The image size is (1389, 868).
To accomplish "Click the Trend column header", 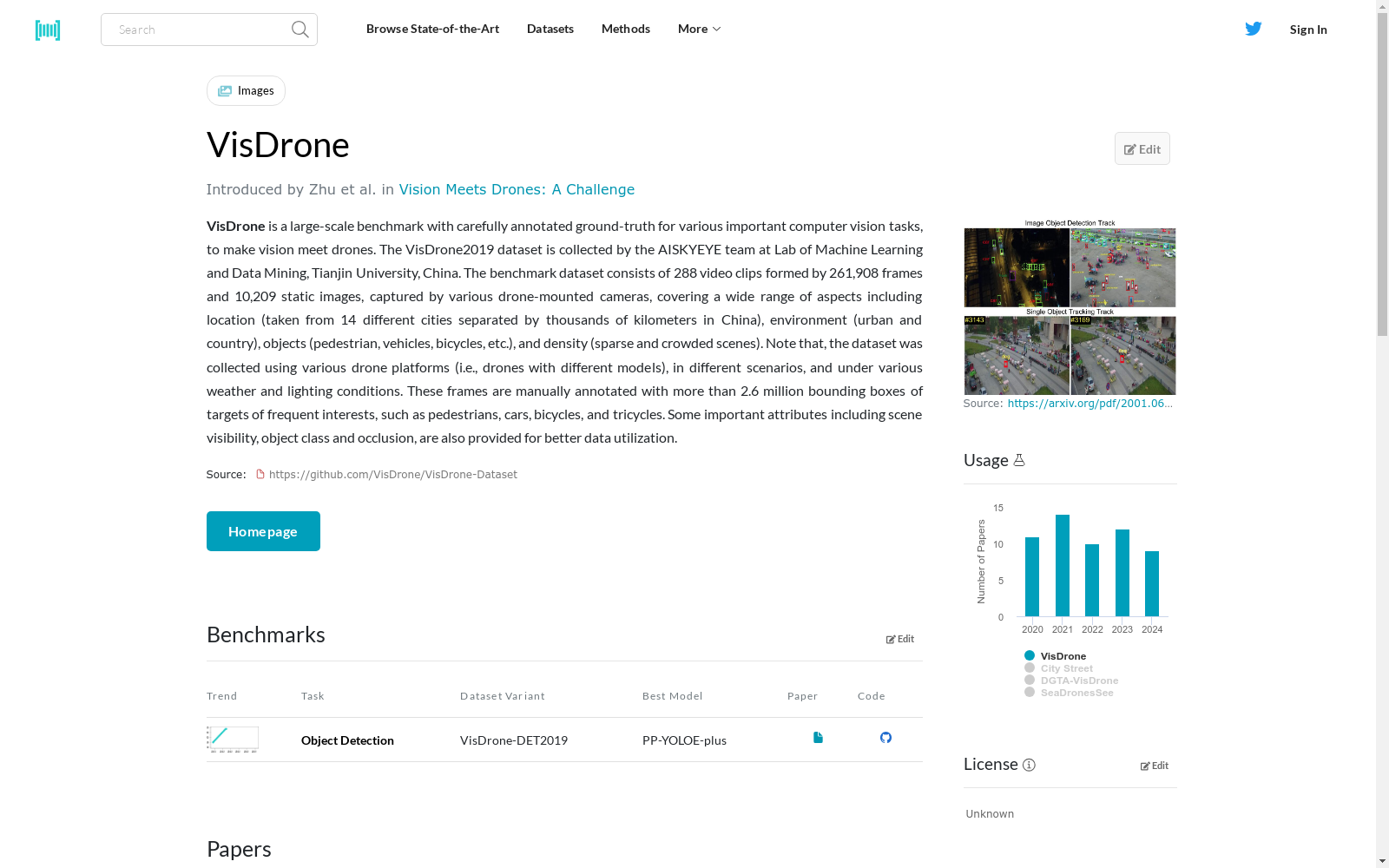I will coord(221,696).
